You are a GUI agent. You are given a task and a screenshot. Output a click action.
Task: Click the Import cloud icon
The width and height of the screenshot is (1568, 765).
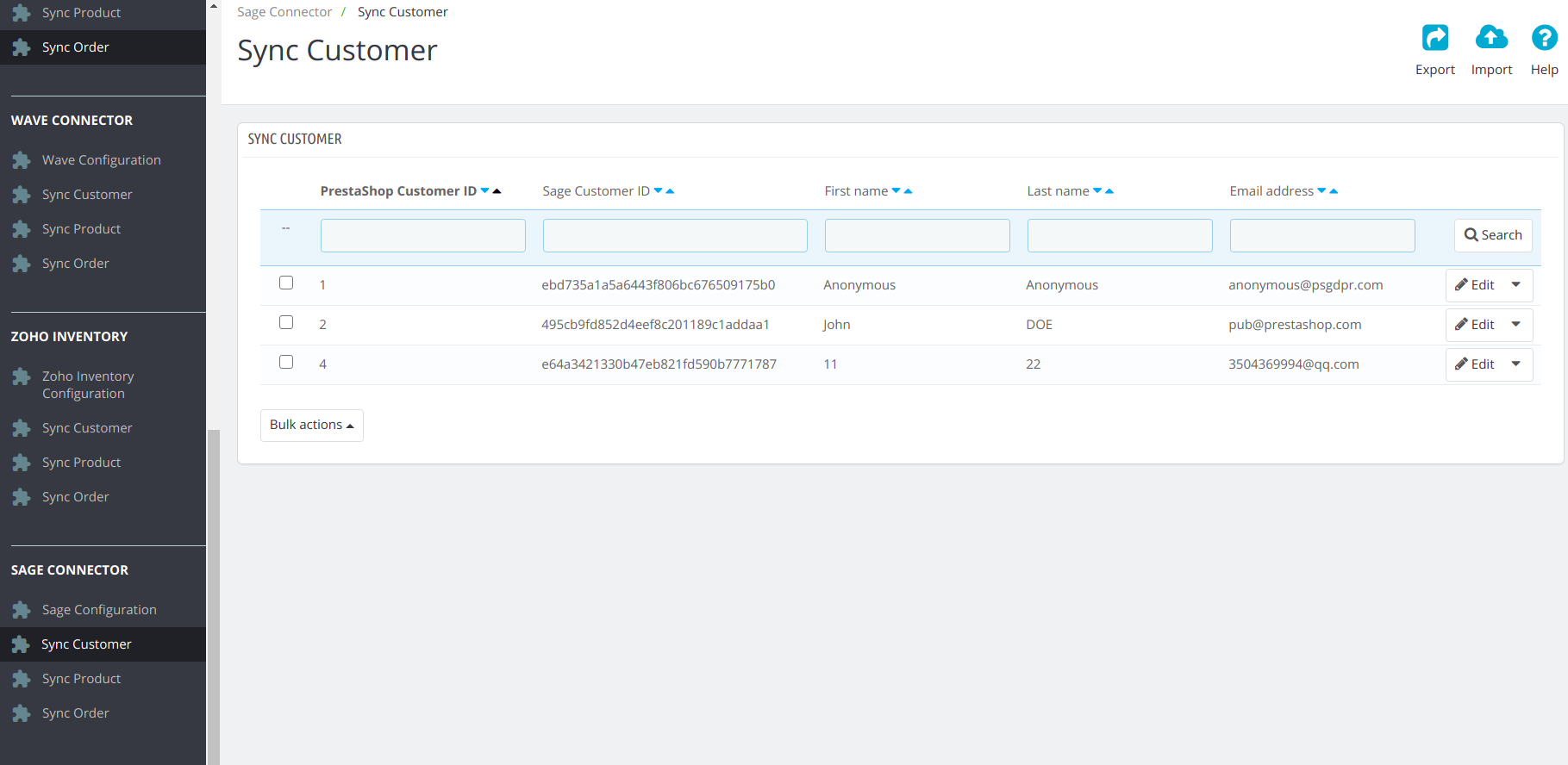pos(1491,38)
